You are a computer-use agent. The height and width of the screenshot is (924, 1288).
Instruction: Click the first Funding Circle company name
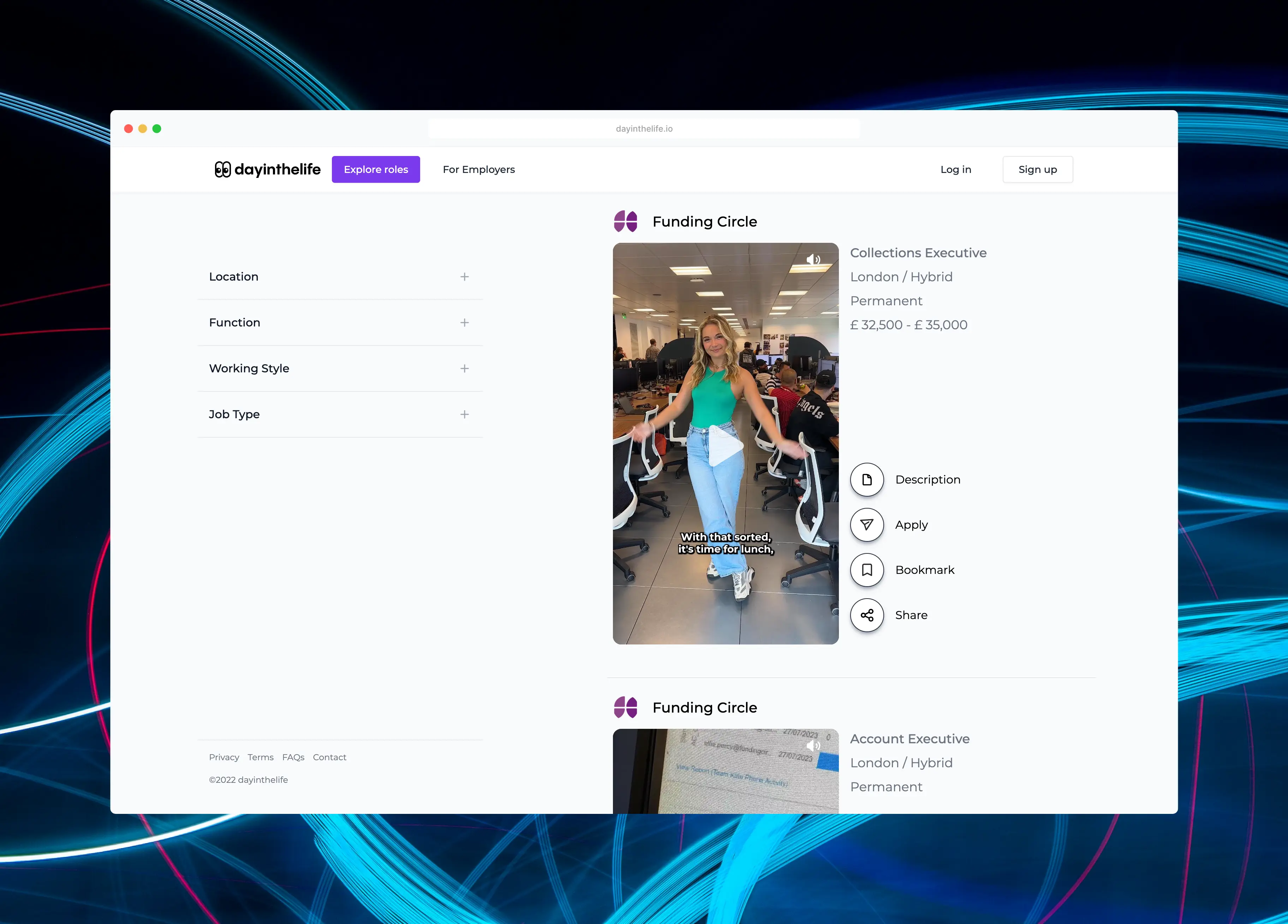[x=705, y=221]
